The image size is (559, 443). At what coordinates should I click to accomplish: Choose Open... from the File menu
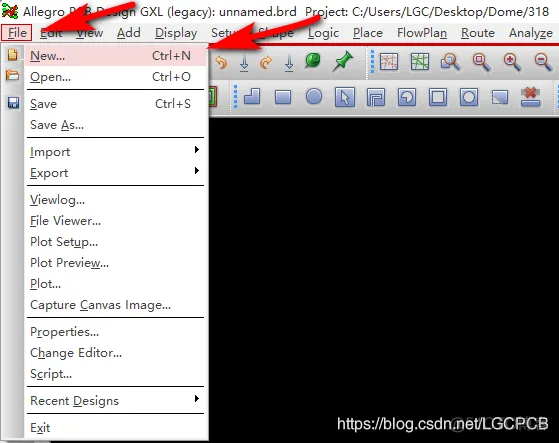(x=116, y=77)
